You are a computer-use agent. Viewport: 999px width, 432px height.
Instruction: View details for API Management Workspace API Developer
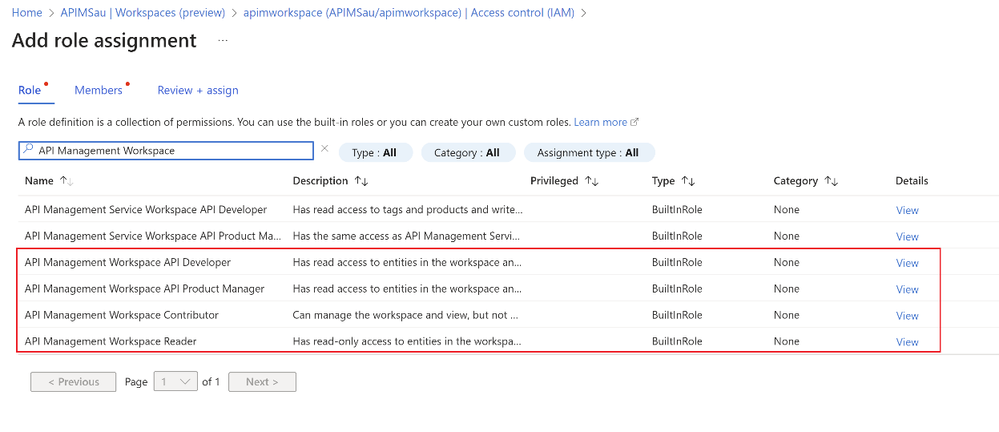pos(907,263)
